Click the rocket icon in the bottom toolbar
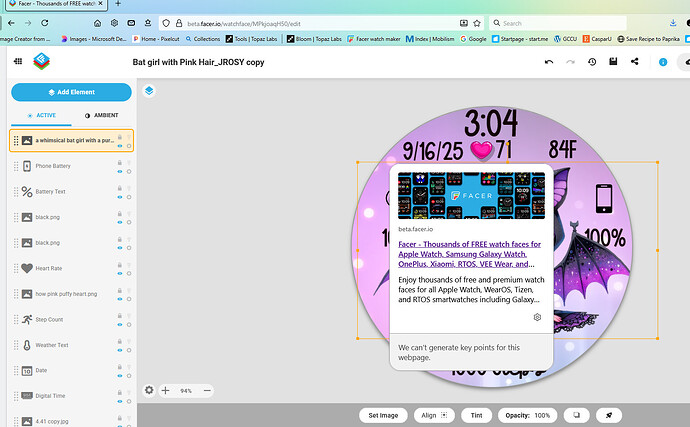Viewport: 690px width, 427px height. click(603, 414)
